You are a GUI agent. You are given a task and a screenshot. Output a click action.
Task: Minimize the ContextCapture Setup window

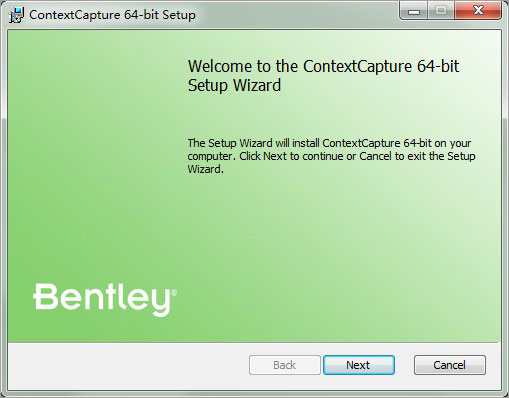pyautogui.click(x=414, y=11)
